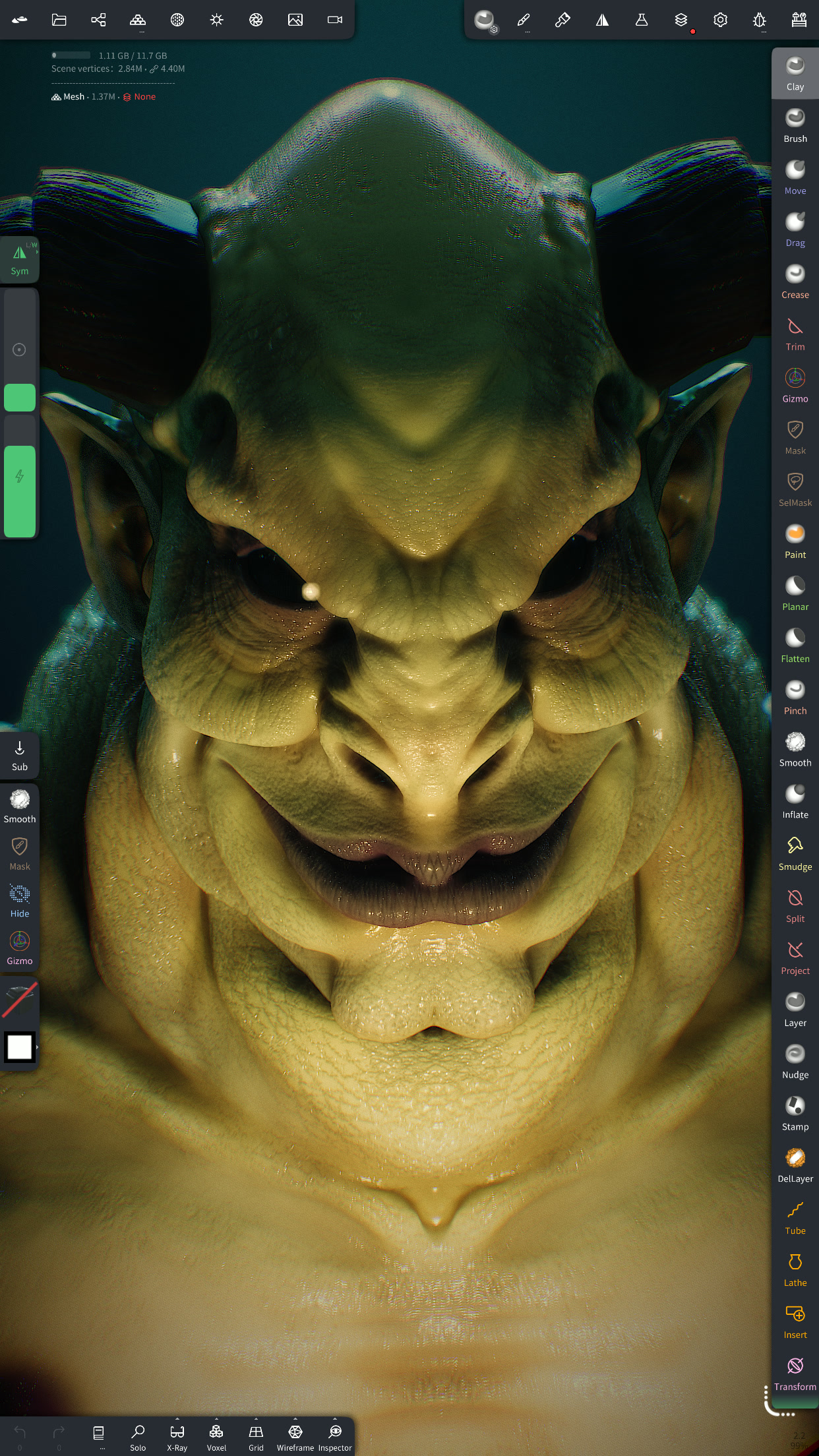Choose the Crease brush tool
Viewport: 819px width, 1456px height.
pos(795,282)
